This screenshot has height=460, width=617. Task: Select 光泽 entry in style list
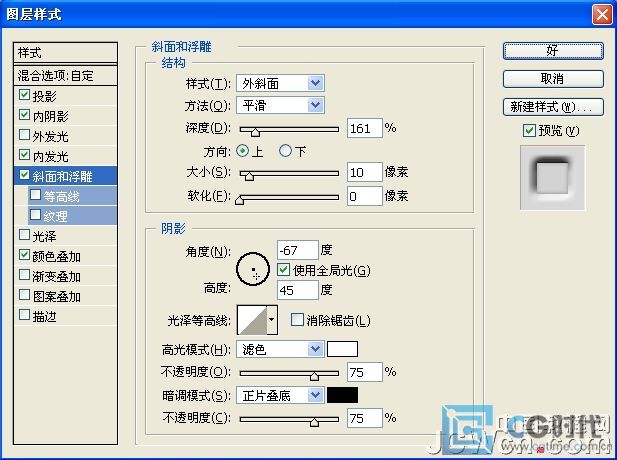pyautogui.click(x=44, y=236)
